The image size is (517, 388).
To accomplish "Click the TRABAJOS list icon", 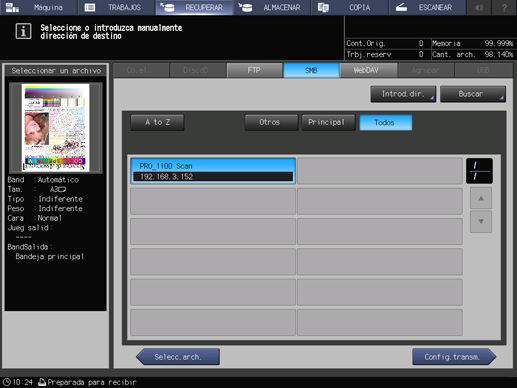I will coord(90,7).
